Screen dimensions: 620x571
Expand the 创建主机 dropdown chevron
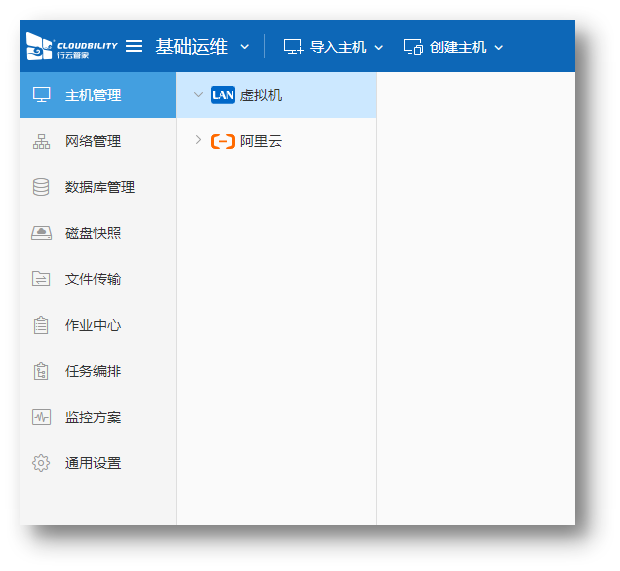pos(499,48)
